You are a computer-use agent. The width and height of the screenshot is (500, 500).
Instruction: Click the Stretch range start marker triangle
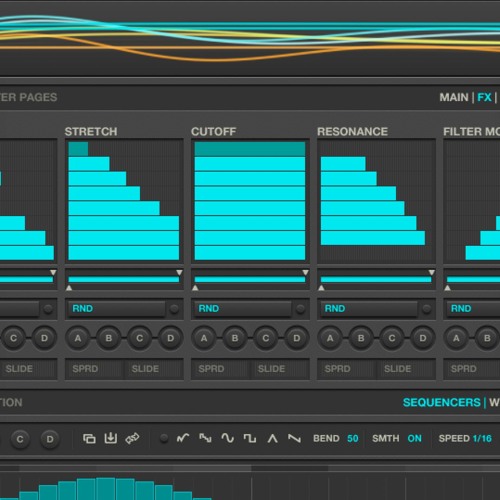[x=69, y=288]
